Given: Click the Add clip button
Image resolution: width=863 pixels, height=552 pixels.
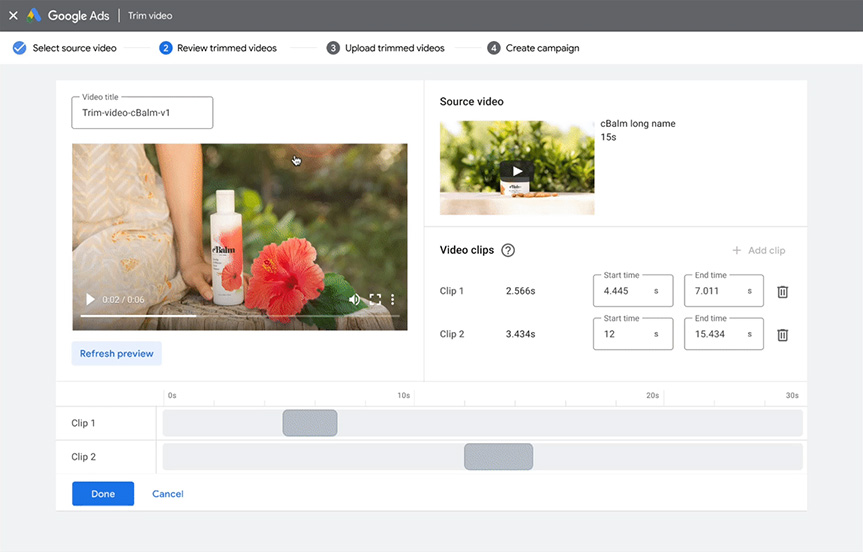Looking at the screenshot, I should point(759,250).
